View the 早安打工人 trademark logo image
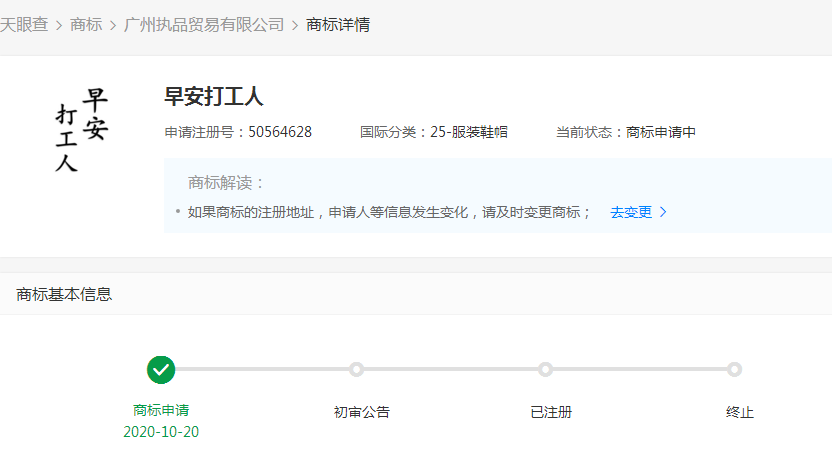Viewport: 832px width, 449px height. coord(81,130)
